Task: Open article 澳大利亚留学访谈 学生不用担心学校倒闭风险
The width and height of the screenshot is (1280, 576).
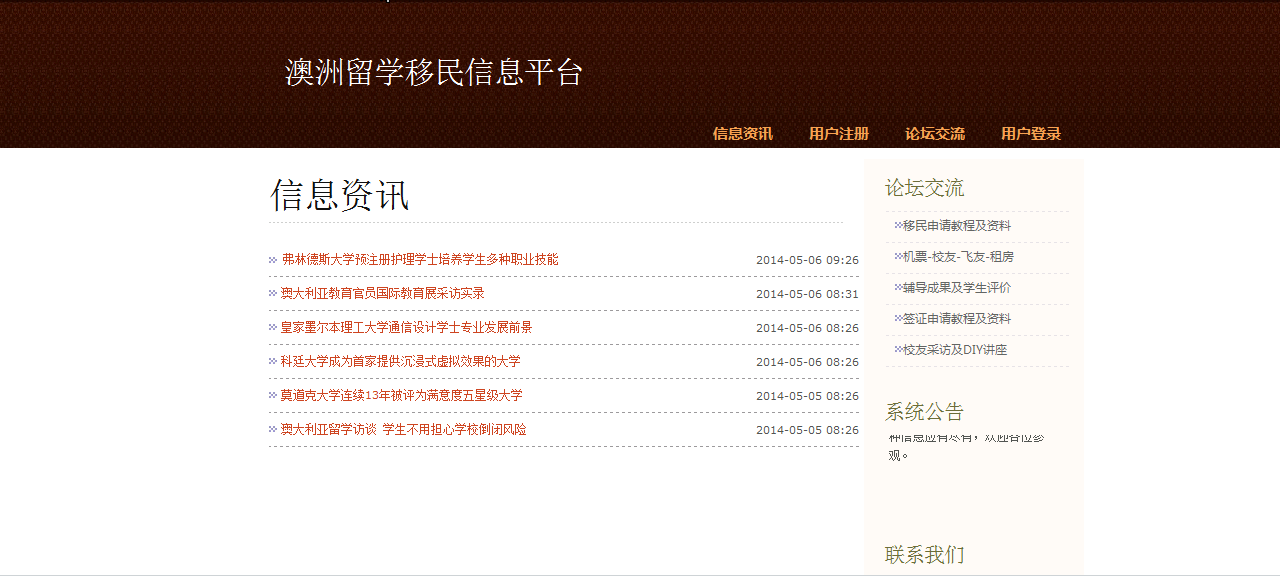Action: (x=403, y=430)
